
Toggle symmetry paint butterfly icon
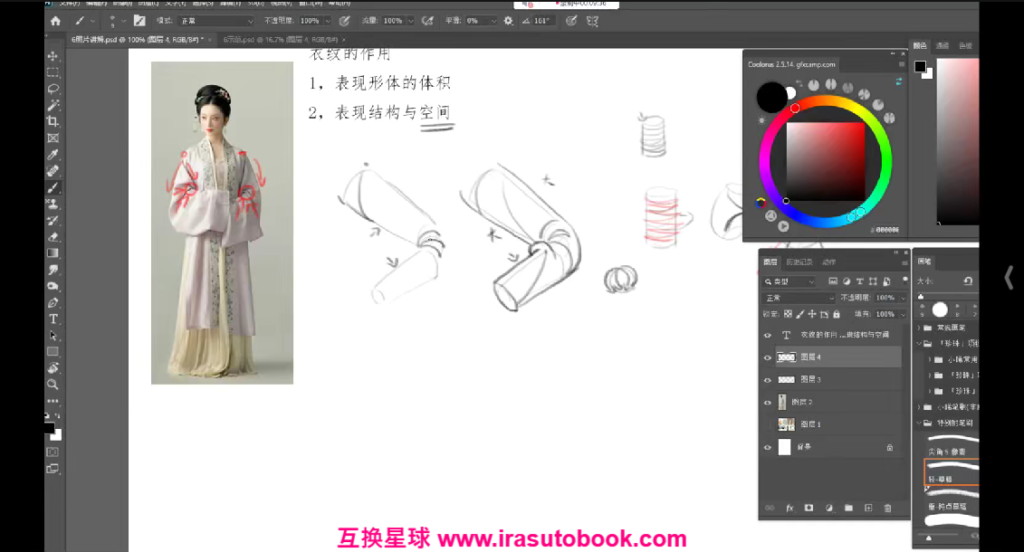point(592,21)
